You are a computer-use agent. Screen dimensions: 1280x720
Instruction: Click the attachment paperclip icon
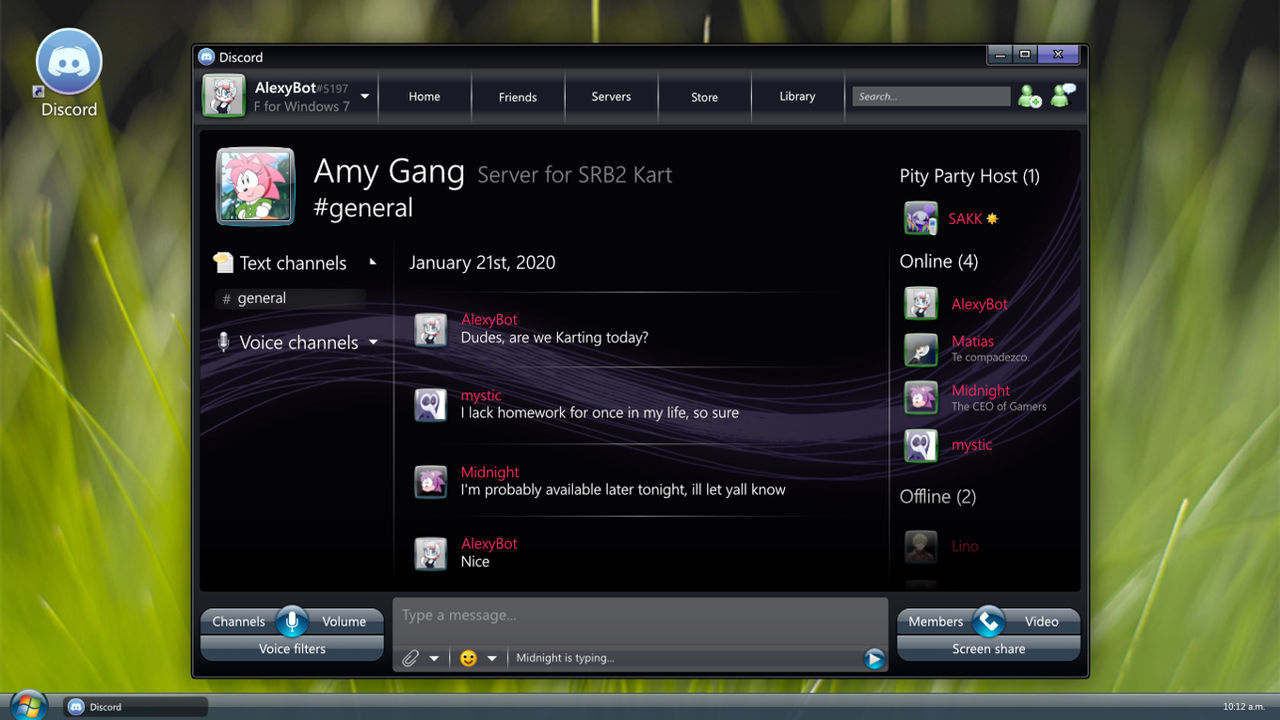411,658
